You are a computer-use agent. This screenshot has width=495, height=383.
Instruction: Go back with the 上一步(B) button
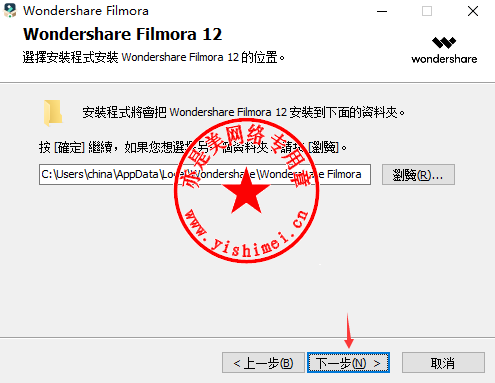[x=263, y=363]
